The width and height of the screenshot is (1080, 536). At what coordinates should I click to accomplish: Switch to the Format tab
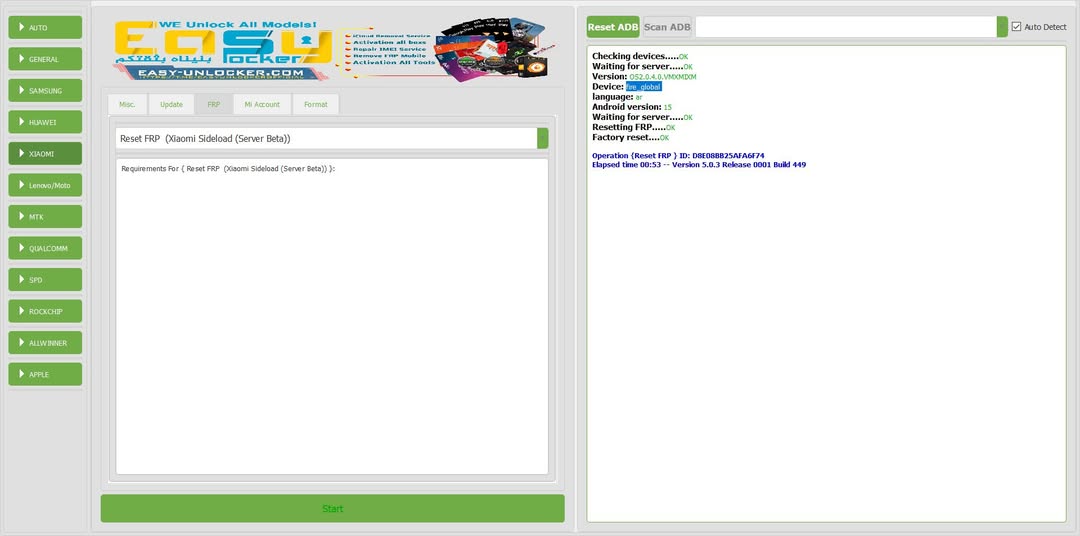click(315, 105)
